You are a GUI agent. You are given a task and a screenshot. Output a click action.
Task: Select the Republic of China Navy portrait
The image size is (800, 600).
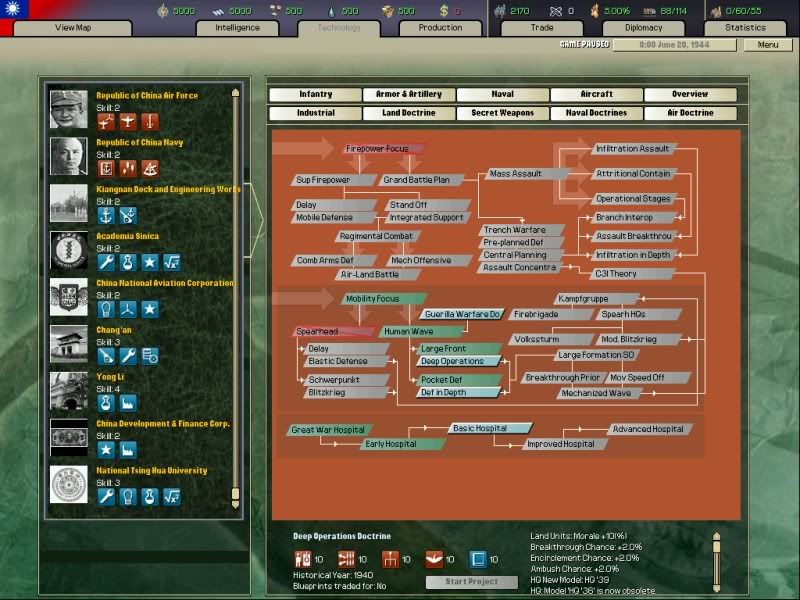69,156
